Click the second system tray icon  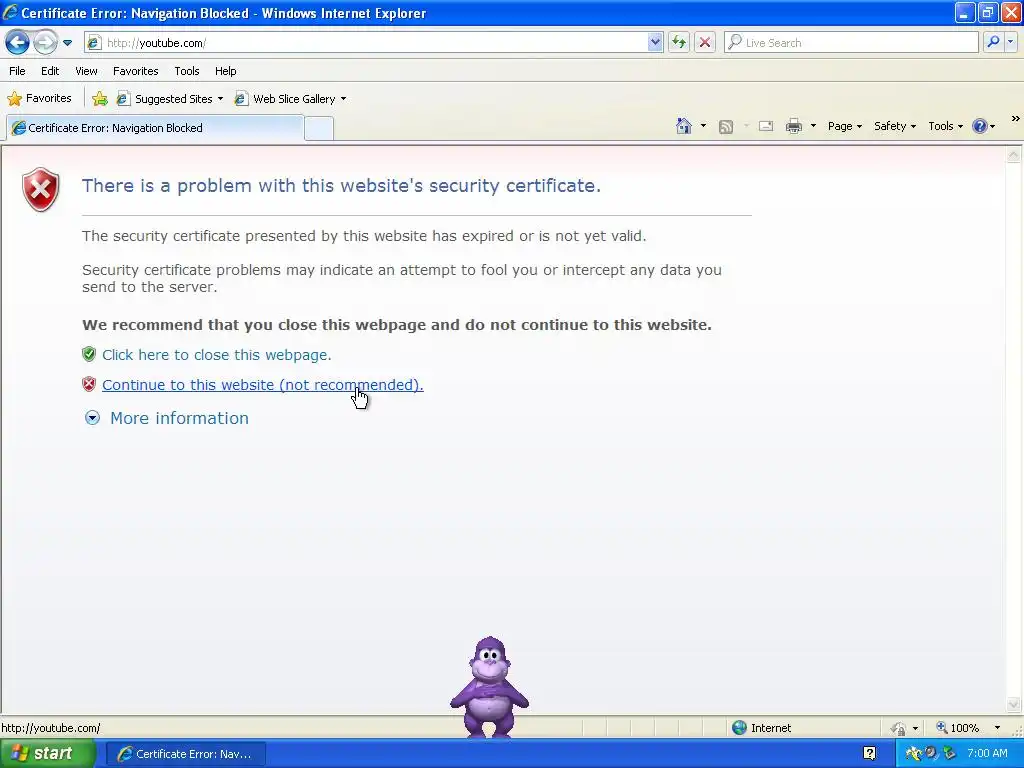[x=931, y=753]
